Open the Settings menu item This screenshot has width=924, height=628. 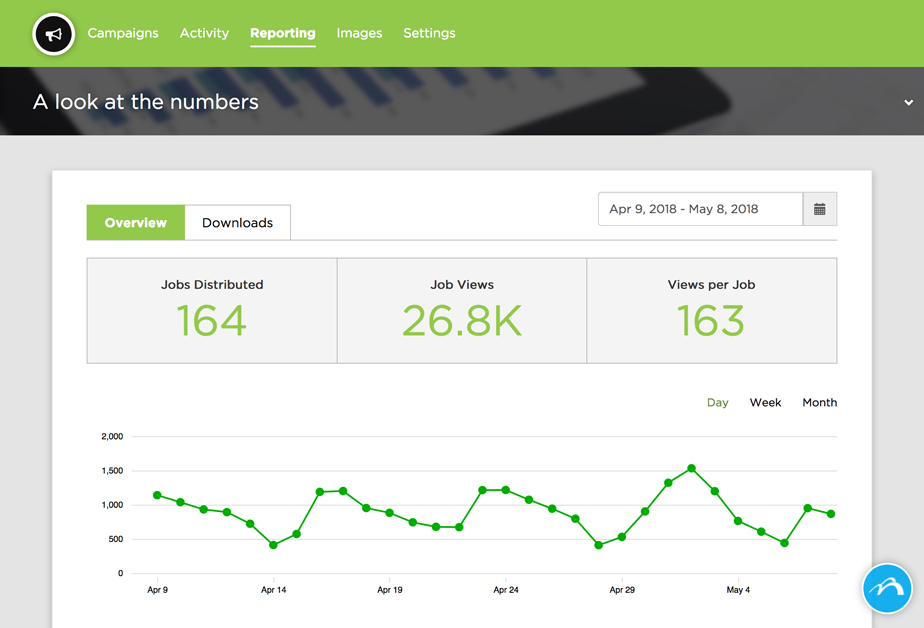point(429,33)
